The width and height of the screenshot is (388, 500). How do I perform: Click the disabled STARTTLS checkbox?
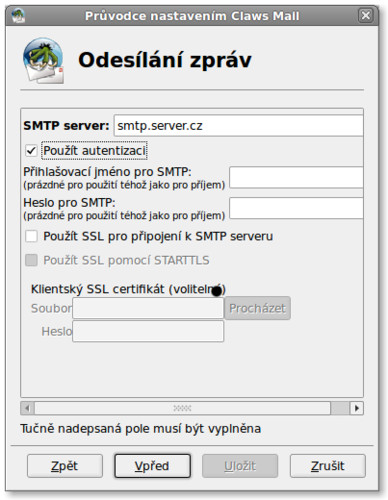click(x=31, y=260)
